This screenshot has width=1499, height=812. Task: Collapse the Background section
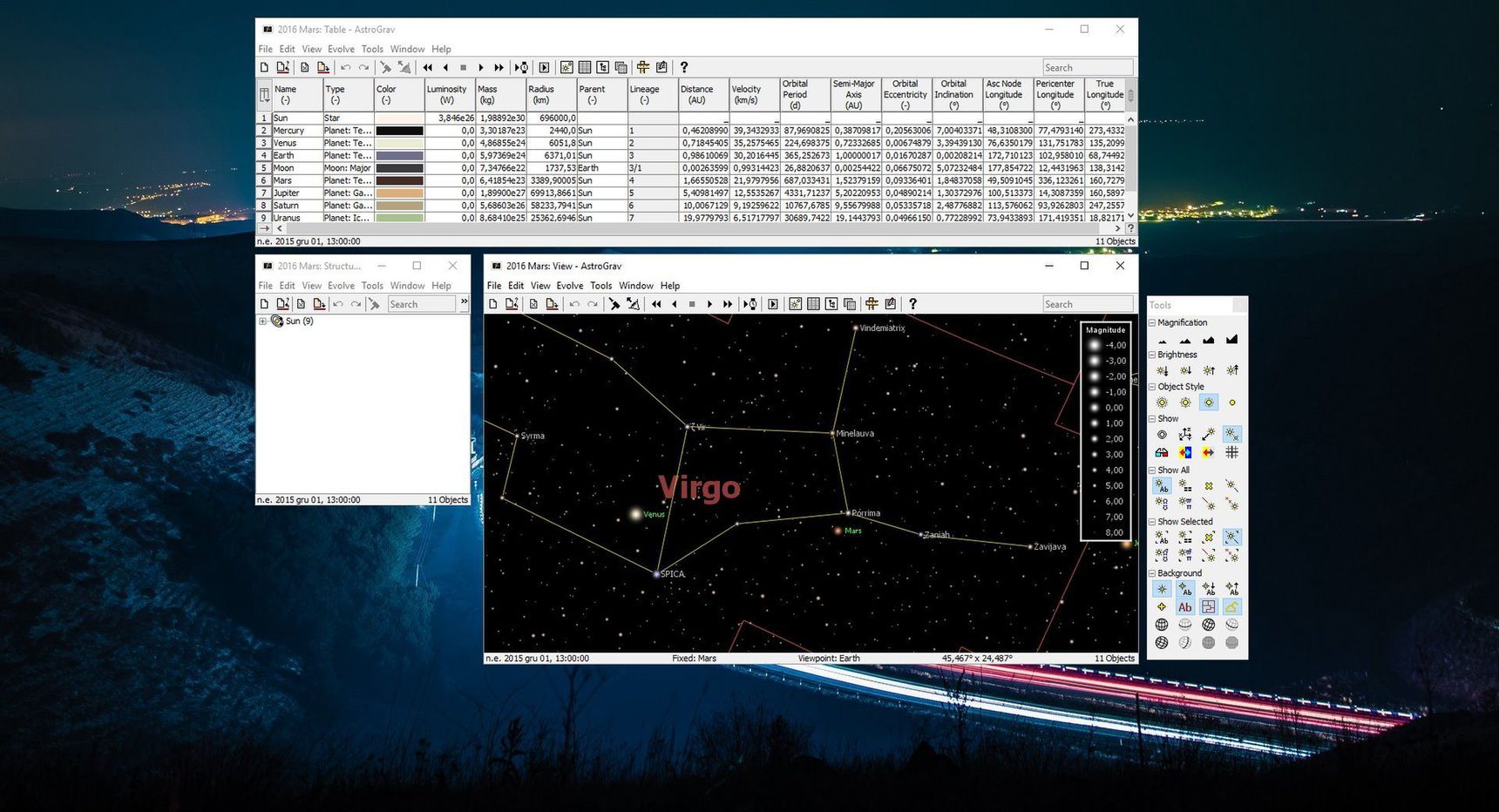1151,573
